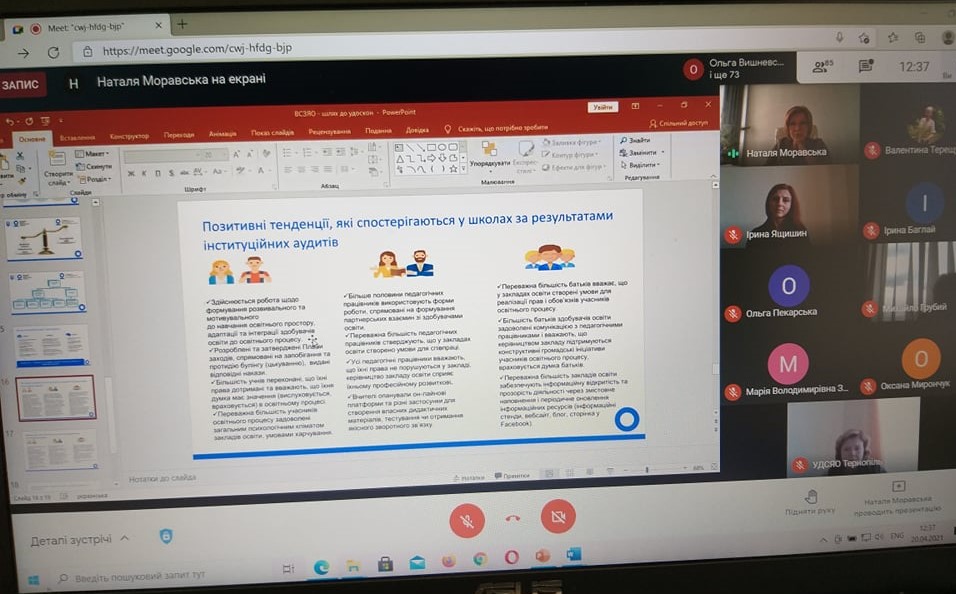
Task: Open Довідка tab in PowerPoint
Action: coord(417,130)
